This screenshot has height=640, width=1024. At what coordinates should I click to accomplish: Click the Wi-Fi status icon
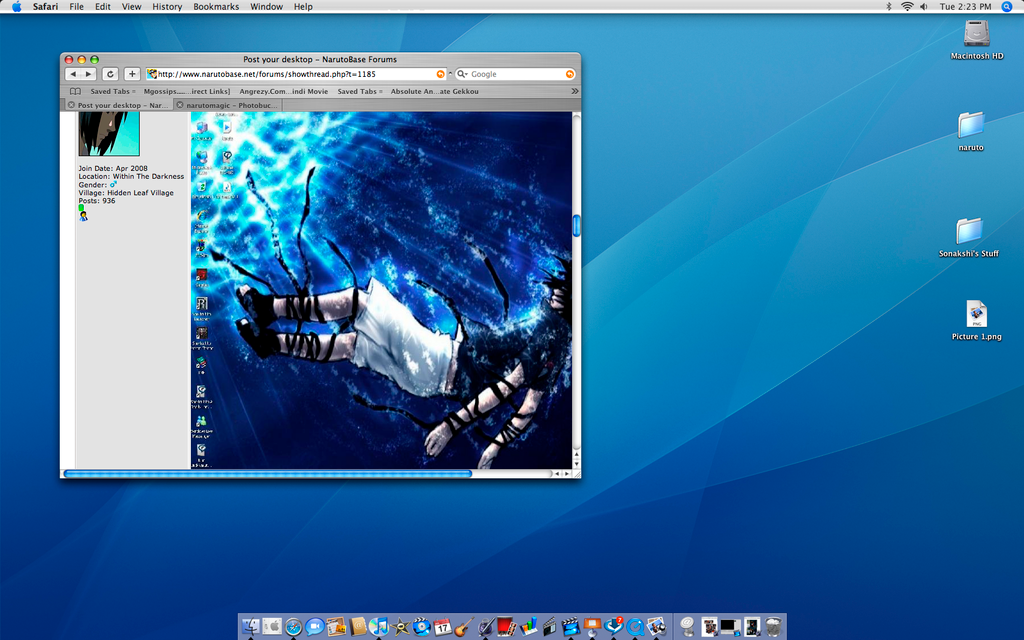click(x=907, y=7)
